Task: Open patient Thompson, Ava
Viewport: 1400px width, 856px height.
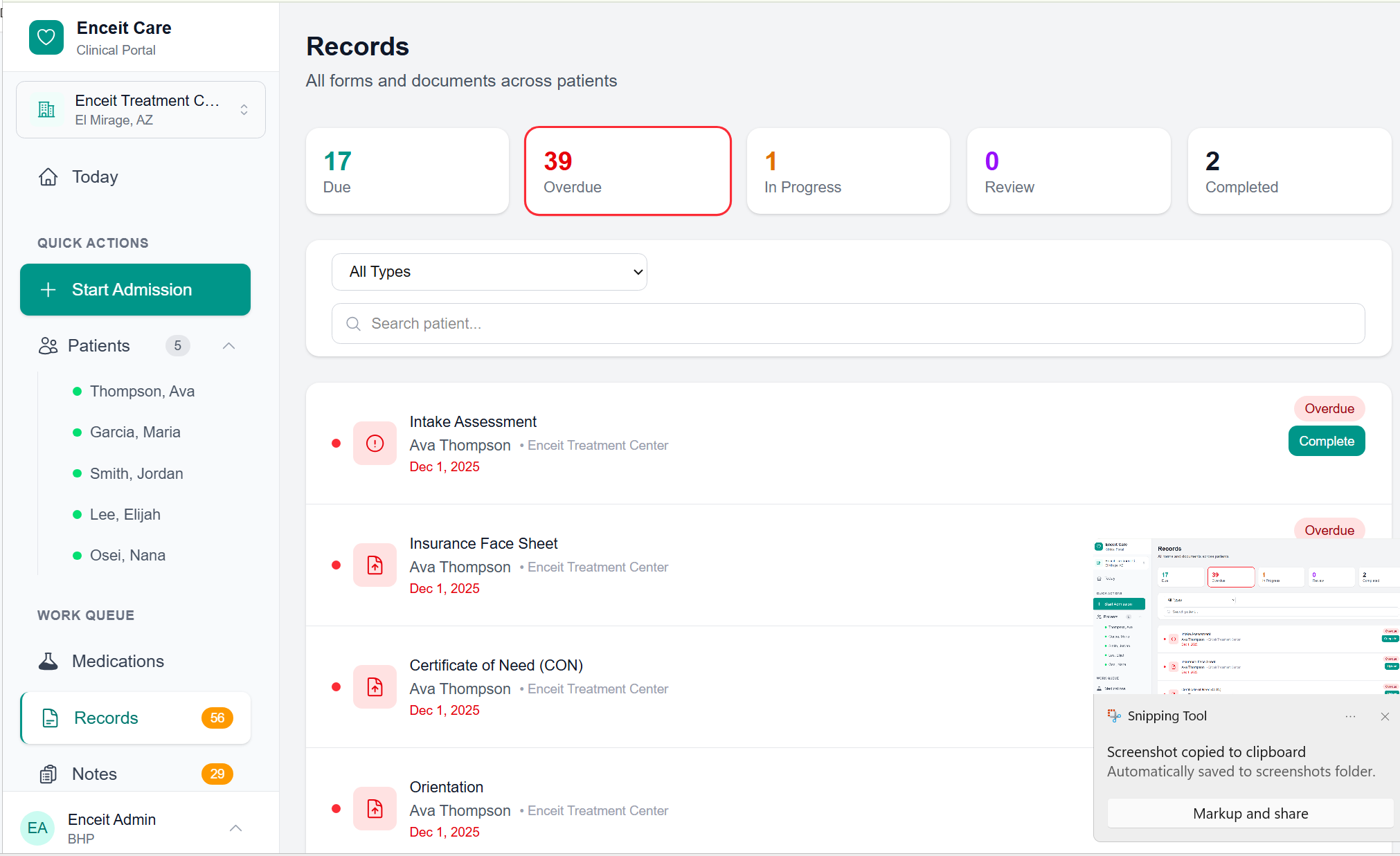Action: point(142,392)
